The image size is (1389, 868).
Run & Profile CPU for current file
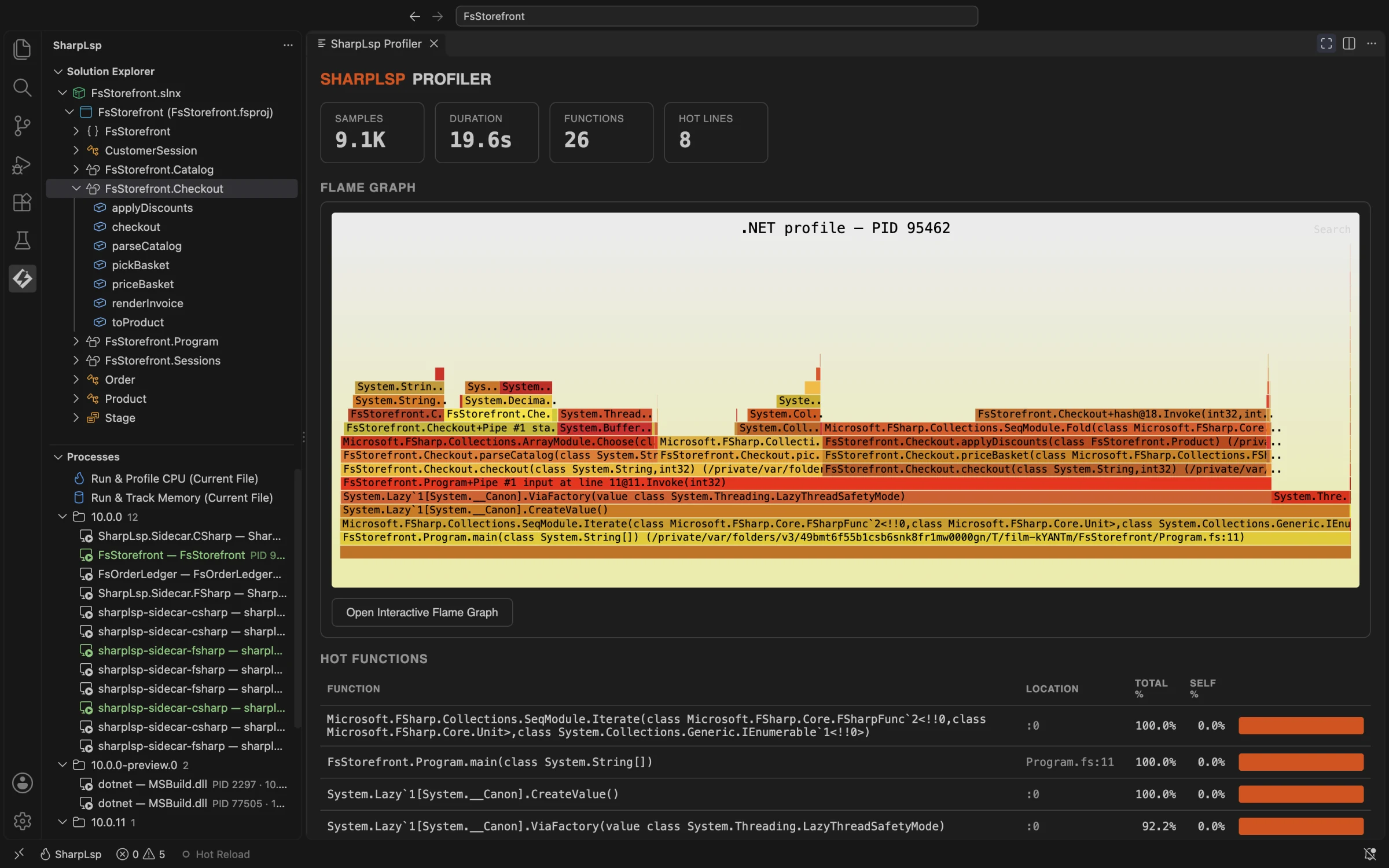[174, 479]
